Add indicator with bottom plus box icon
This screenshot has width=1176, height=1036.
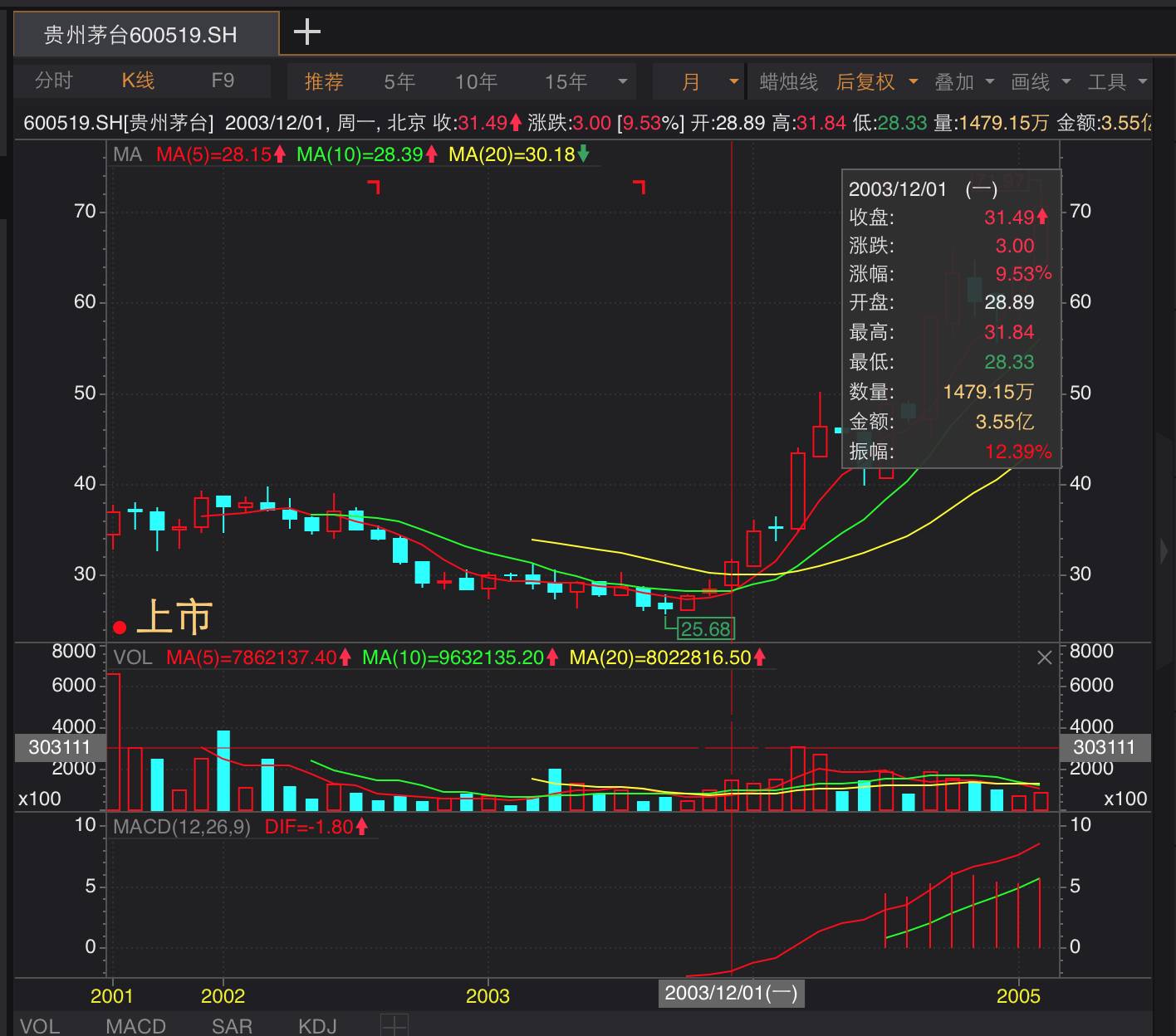(x=394, y=1026)
